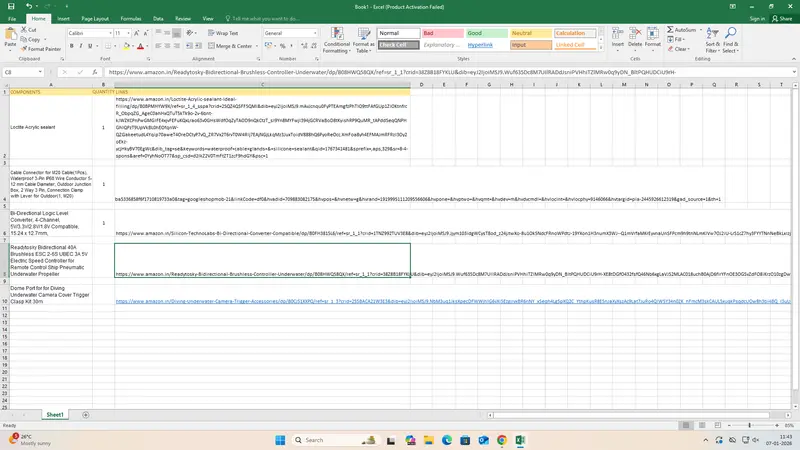Open the Diving underwater camera Amazon hyperlink

pos(453,302)
